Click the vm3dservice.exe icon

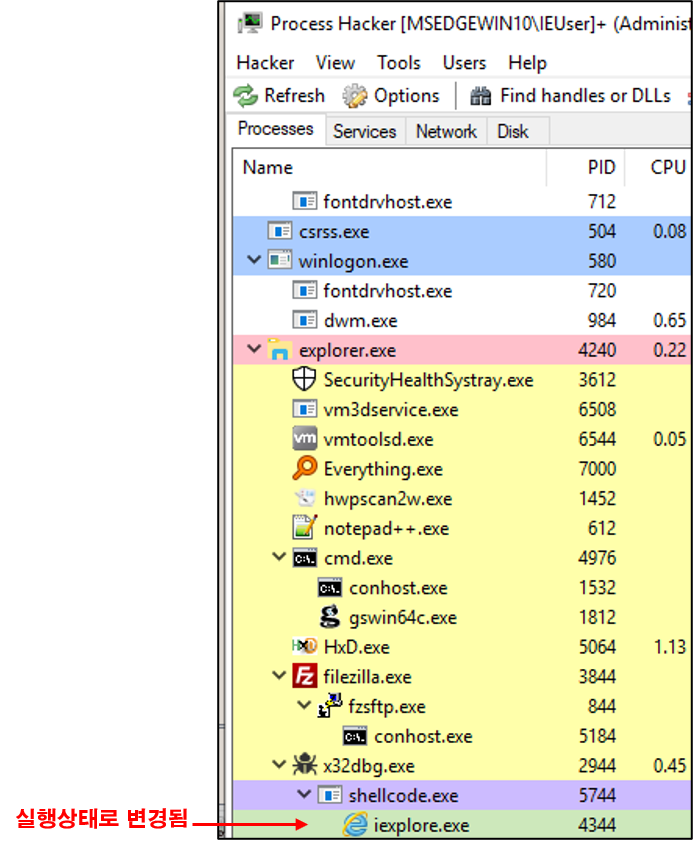tap(304, 410)
